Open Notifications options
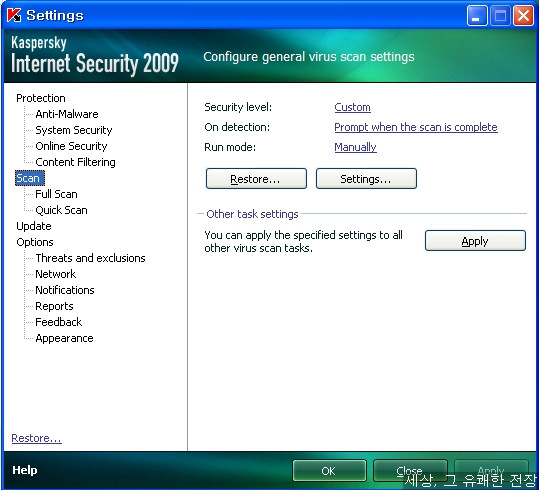This screenshot has width=539, height=490. pos(65,290)
